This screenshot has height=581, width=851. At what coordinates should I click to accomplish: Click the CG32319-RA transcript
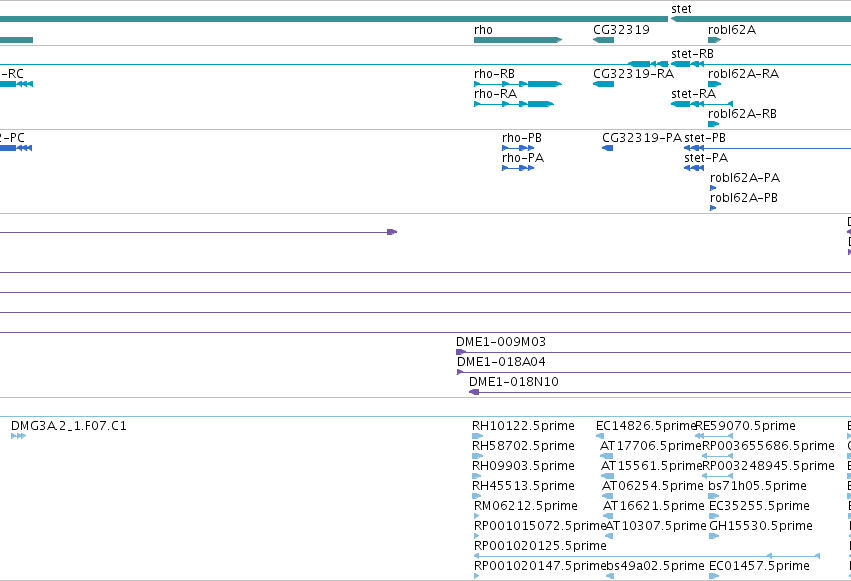coord(604,84)
